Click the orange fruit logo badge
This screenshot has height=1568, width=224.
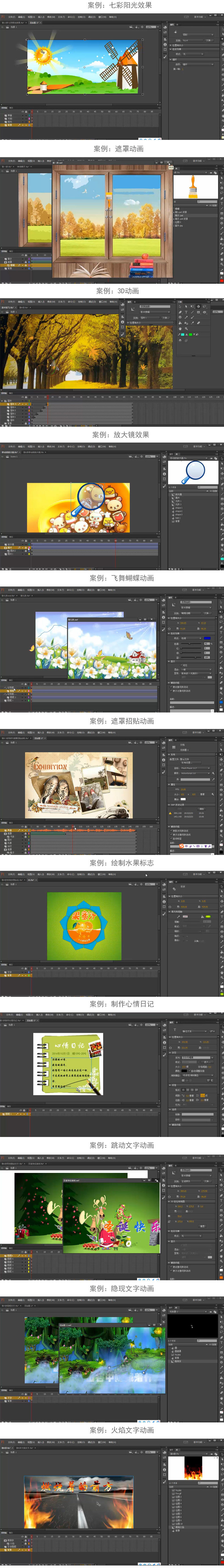pos(84,925)
